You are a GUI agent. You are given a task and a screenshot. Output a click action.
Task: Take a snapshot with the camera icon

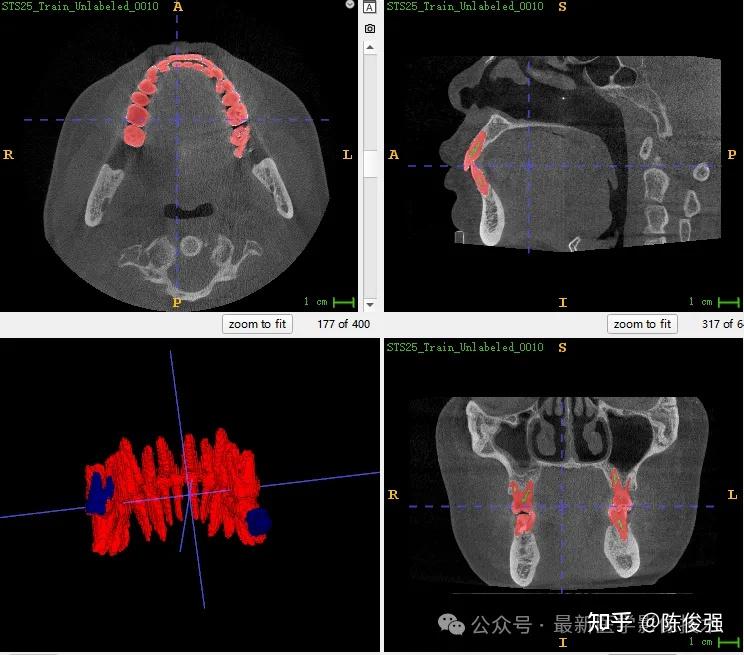pos(370,29)
